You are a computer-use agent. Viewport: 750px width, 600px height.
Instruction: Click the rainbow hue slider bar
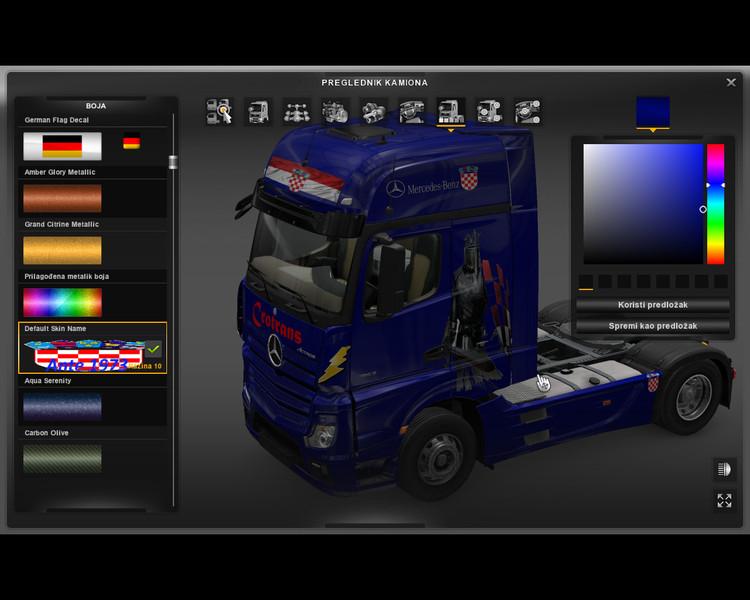click(715, 204)
